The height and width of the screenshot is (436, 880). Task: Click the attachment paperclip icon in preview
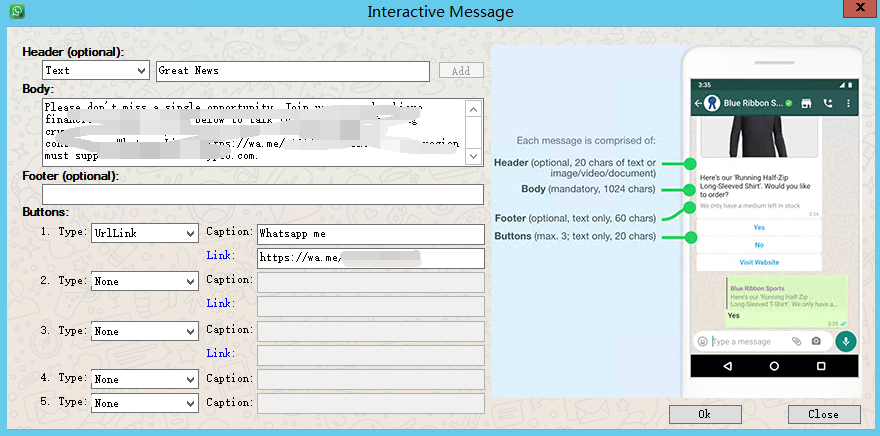tap(796, 341)
